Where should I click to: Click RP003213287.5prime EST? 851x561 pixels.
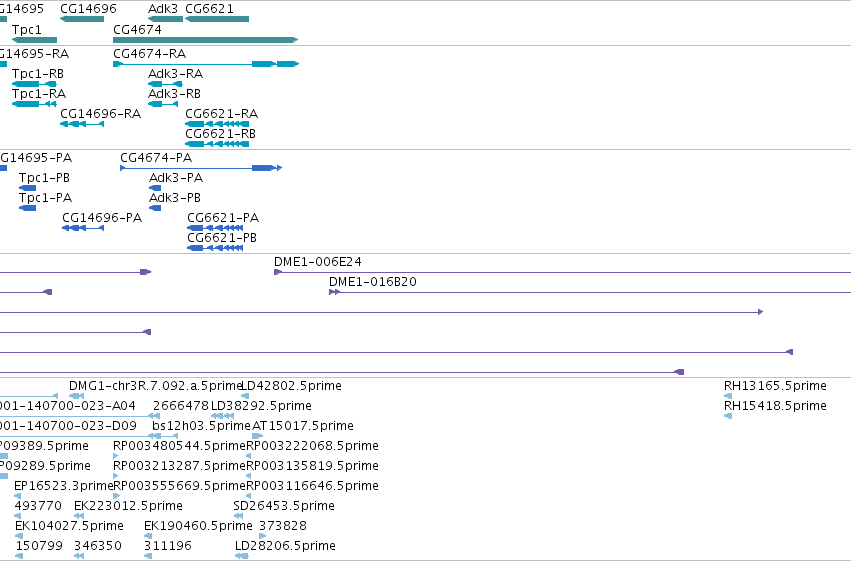pyautogui.click(x=116, y=476)
